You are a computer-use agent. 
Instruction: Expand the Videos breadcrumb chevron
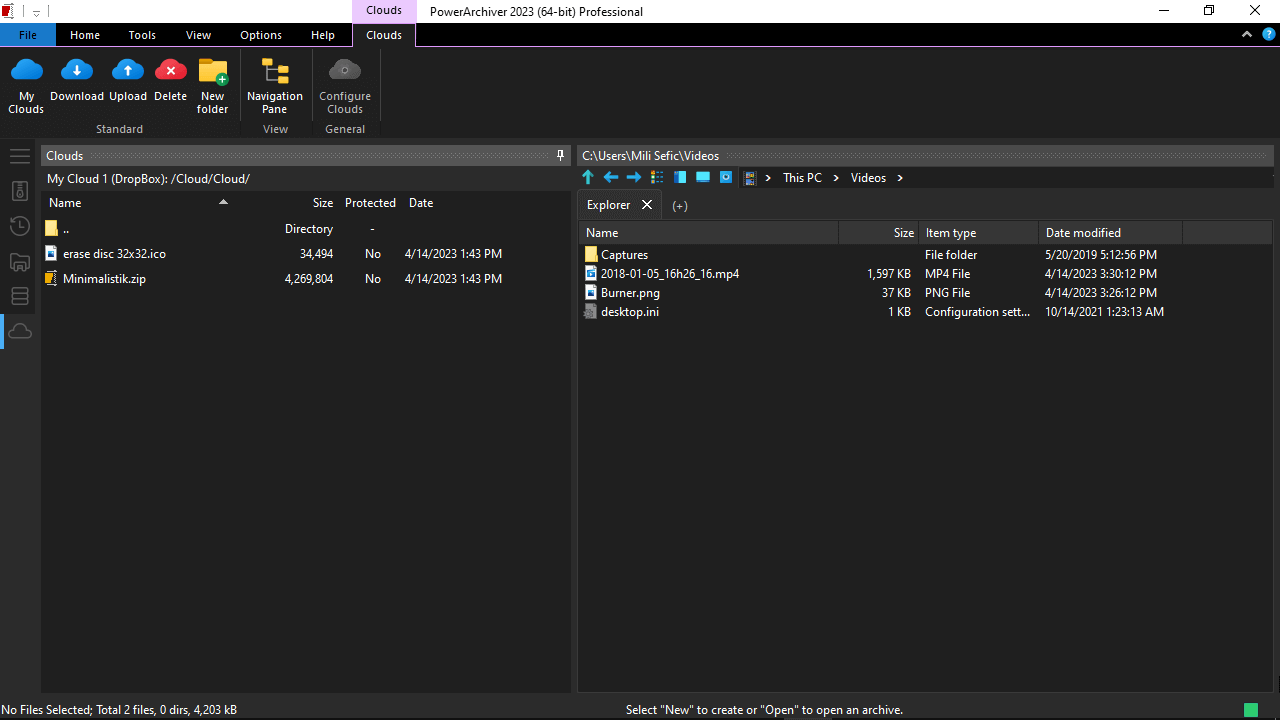tap(898, 177)
